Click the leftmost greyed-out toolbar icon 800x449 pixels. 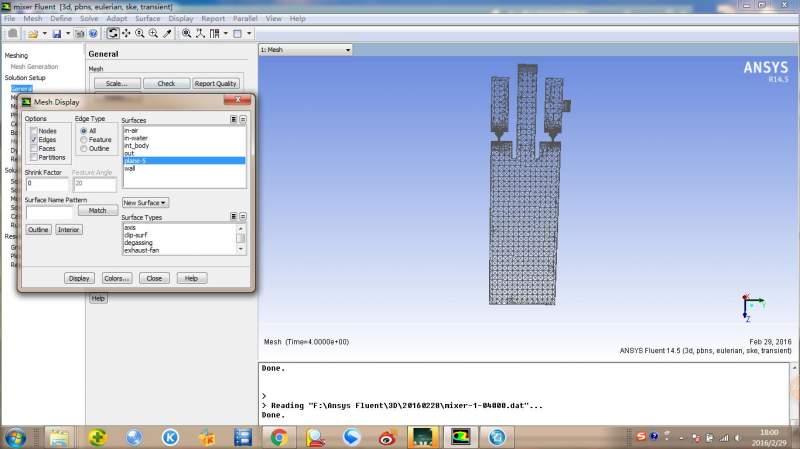(x=13, y=34)
